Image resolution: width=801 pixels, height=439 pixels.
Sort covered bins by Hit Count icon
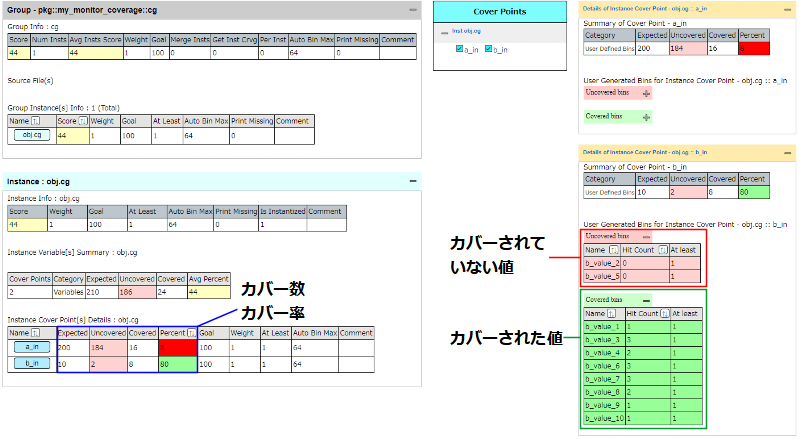tap(665, 314)
